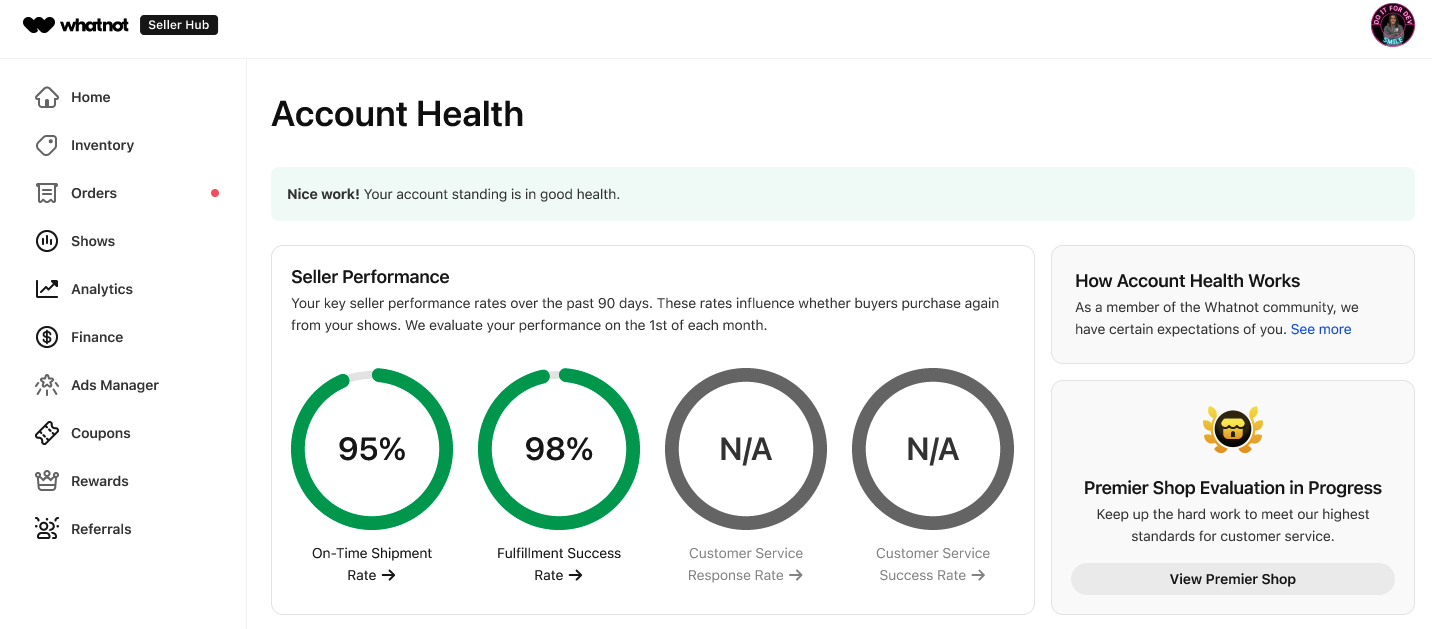Click the Orders receipt icon
The width and height of the screenshot is (1432, 629).
[46, 193]
